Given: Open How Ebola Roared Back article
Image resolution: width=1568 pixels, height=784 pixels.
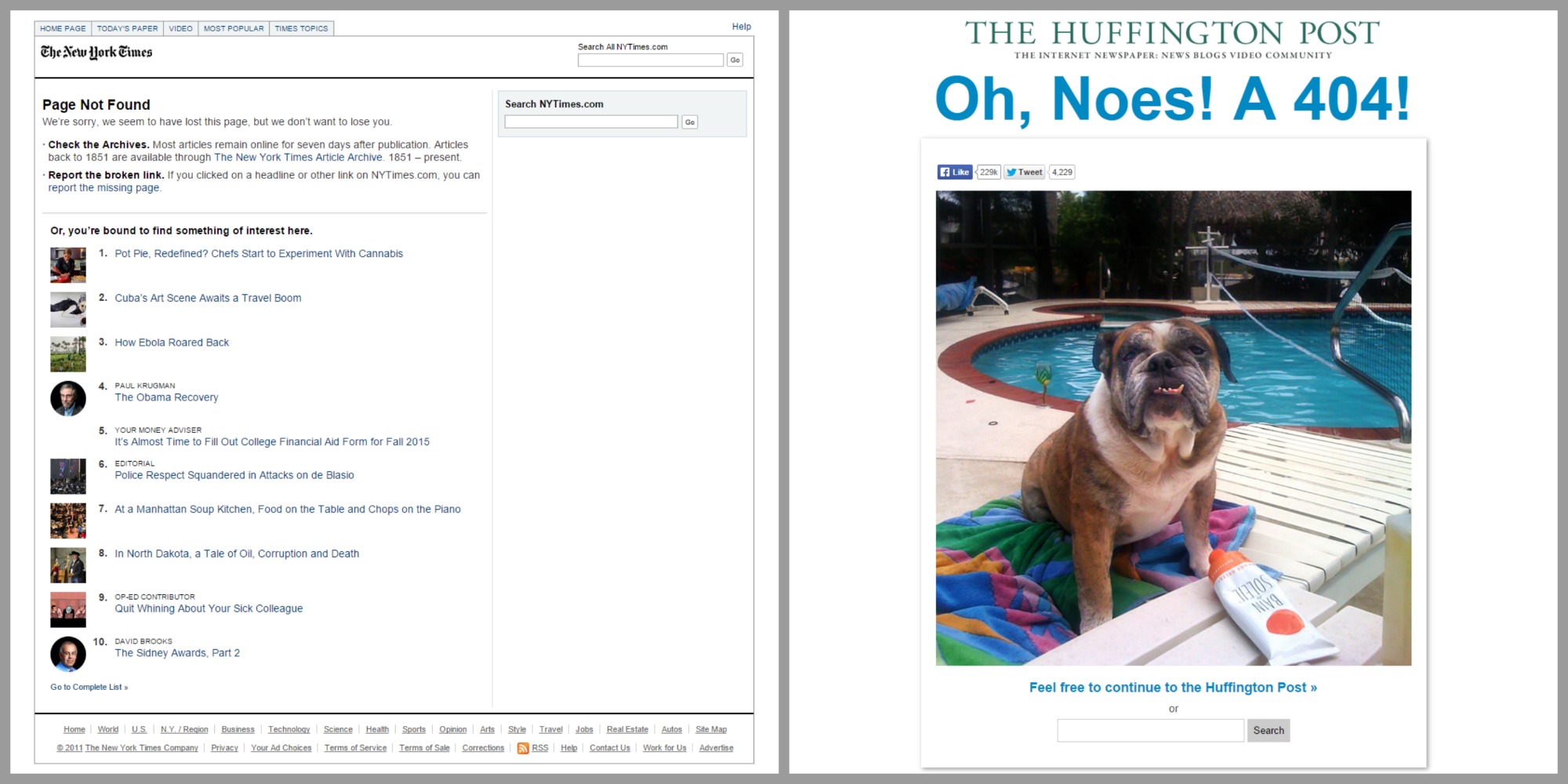Looking at the screenshot, I should coord(172,343).
